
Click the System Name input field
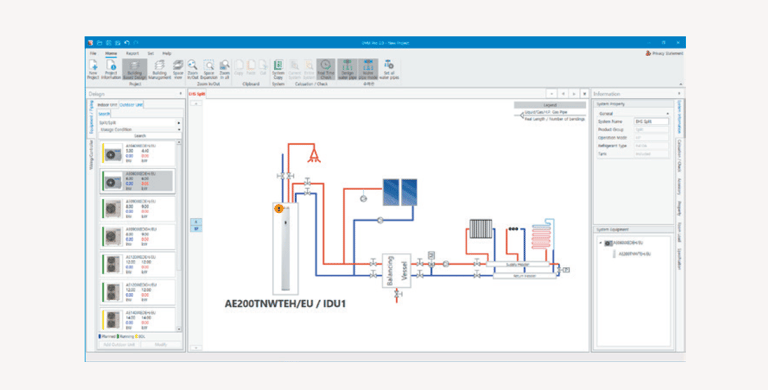tap(651, 122)
